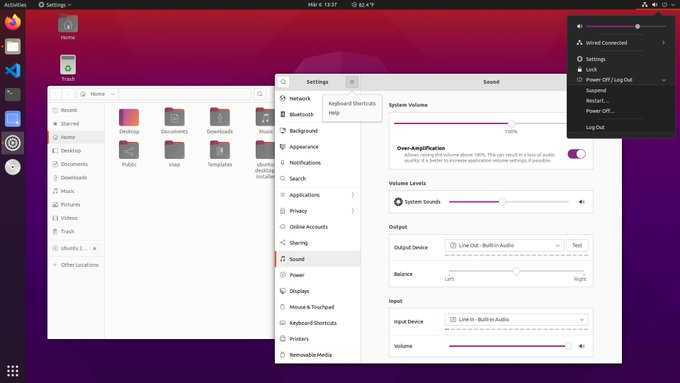This screenshot has width=680, height=383.
Task: Click the search icon in Settings header
Action: 283,82
